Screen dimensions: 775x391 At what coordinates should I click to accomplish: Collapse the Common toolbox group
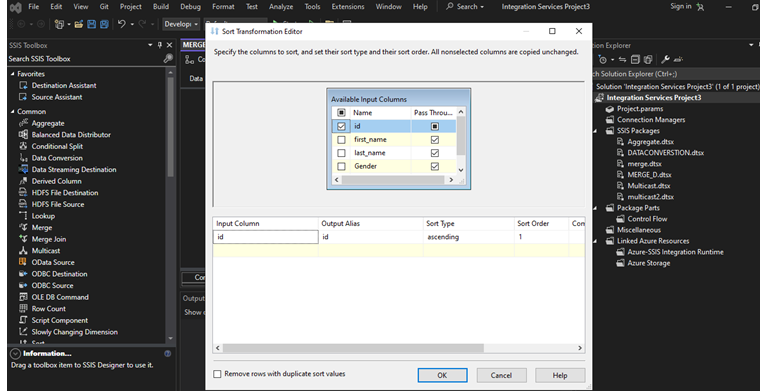(x=12, y=112)
